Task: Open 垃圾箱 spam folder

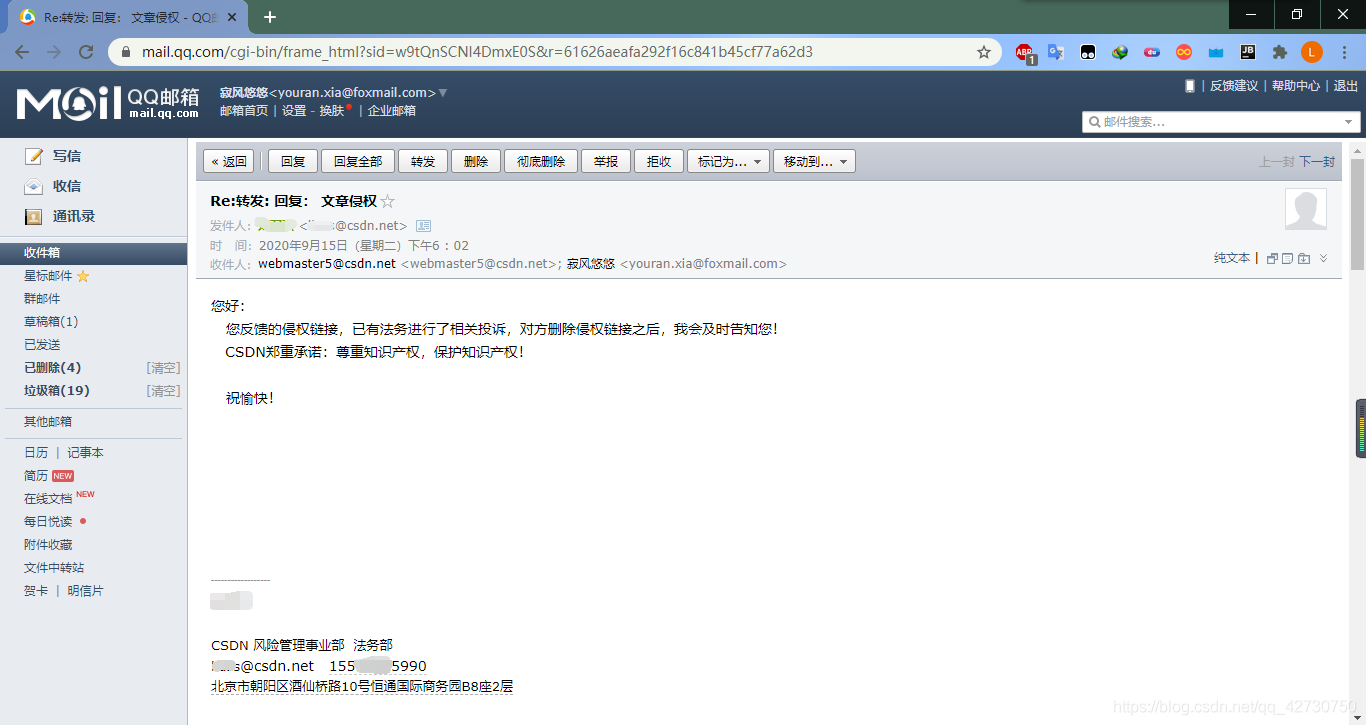Action: pyautogui.click(x=57, y=391)
